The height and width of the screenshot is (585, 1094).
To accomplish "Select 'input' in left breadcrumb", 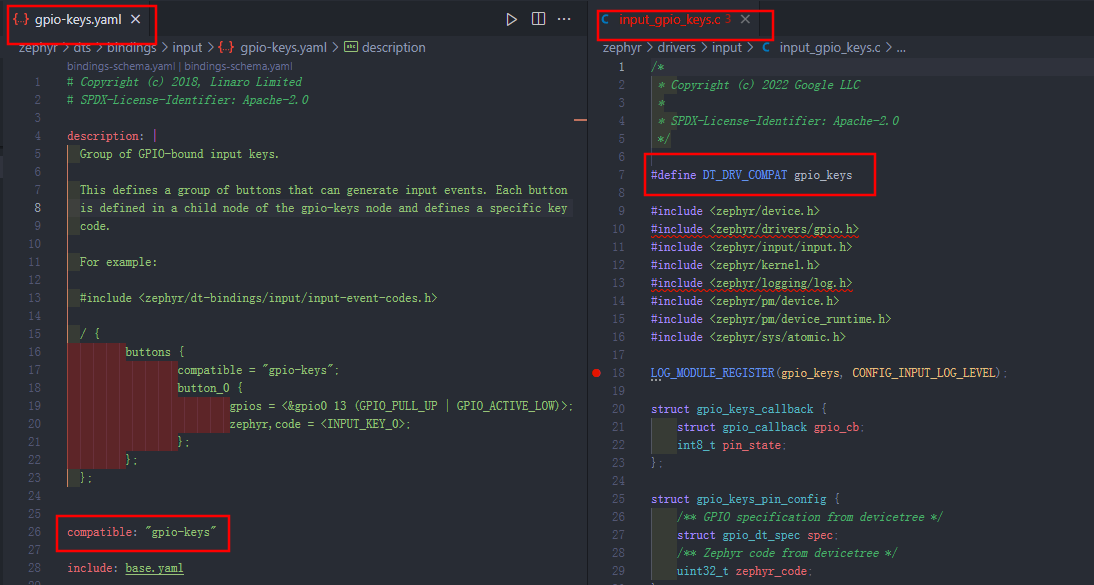I will pyautogui.click(x=187, y=47).
